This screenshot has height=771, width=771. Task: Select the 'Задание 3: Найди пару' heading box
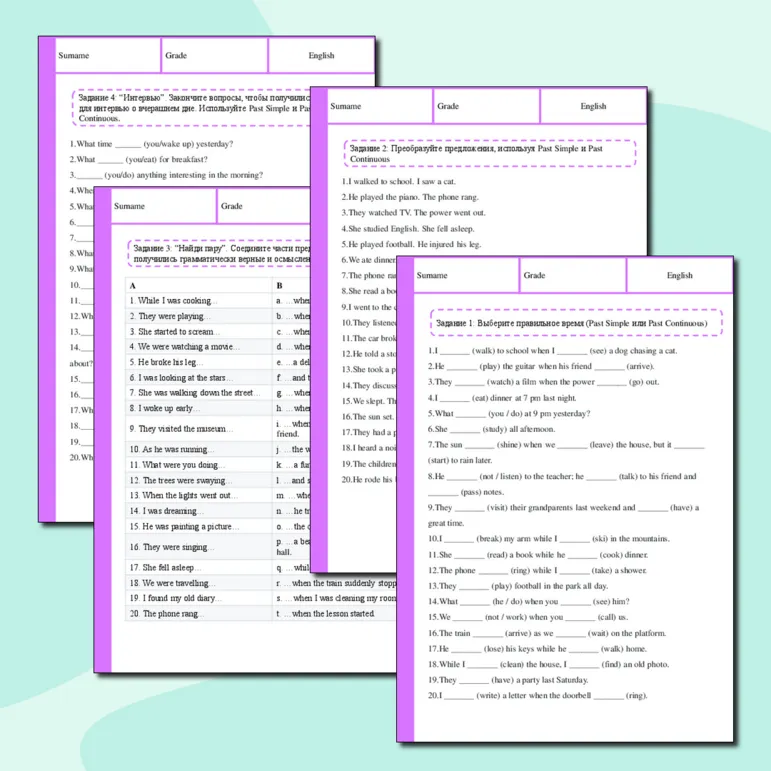219,254
